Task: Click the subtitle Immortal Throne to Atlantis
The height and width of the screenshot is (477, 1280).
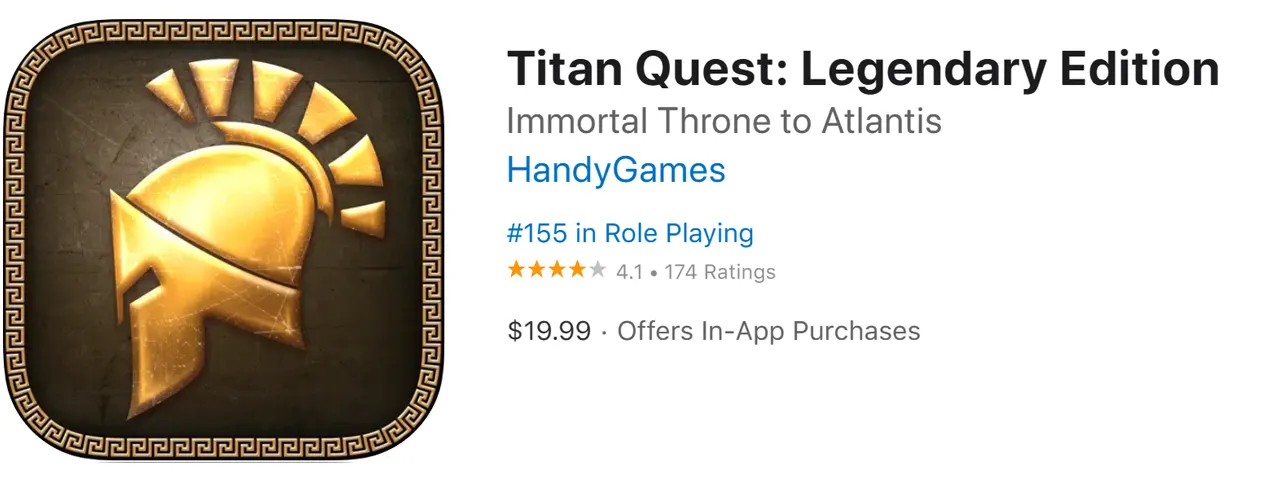Action: coord(724,121)
